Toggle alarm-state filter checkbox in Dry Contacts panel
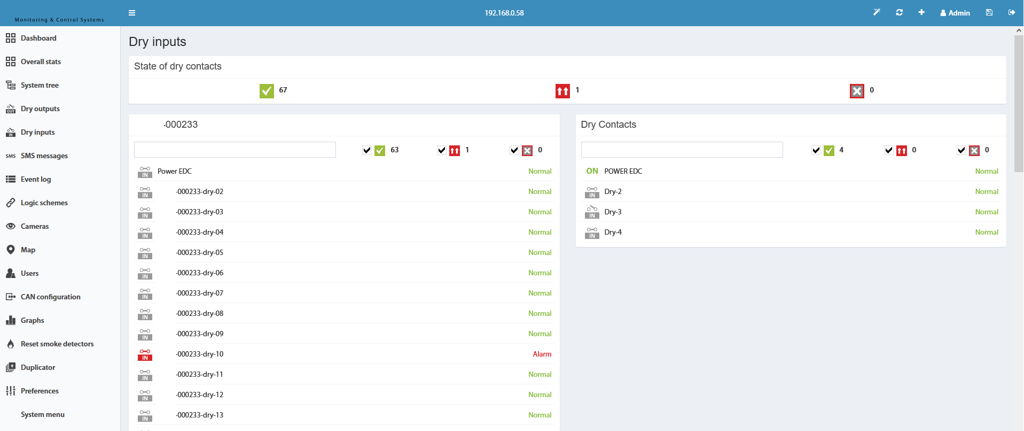The width and height of the screenshot is (1024, 431). click(889, 150)
